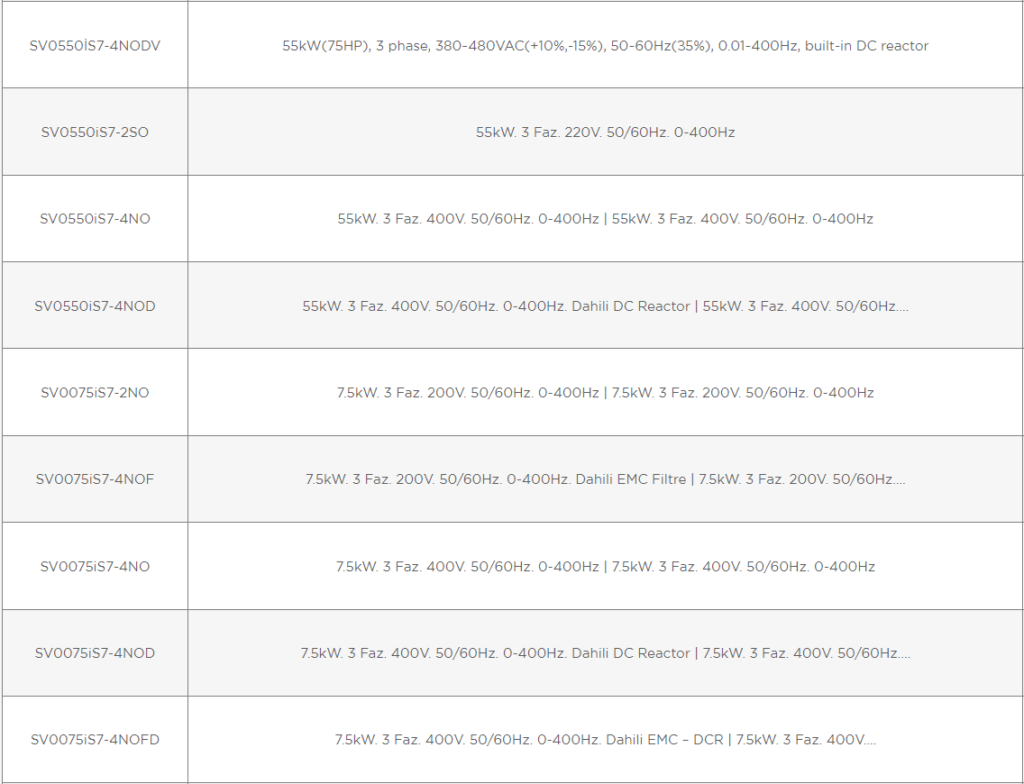Select the 7.5kW Dahili EMC – DCR description
The image size is (1024, 784).
tap(605, 740)
